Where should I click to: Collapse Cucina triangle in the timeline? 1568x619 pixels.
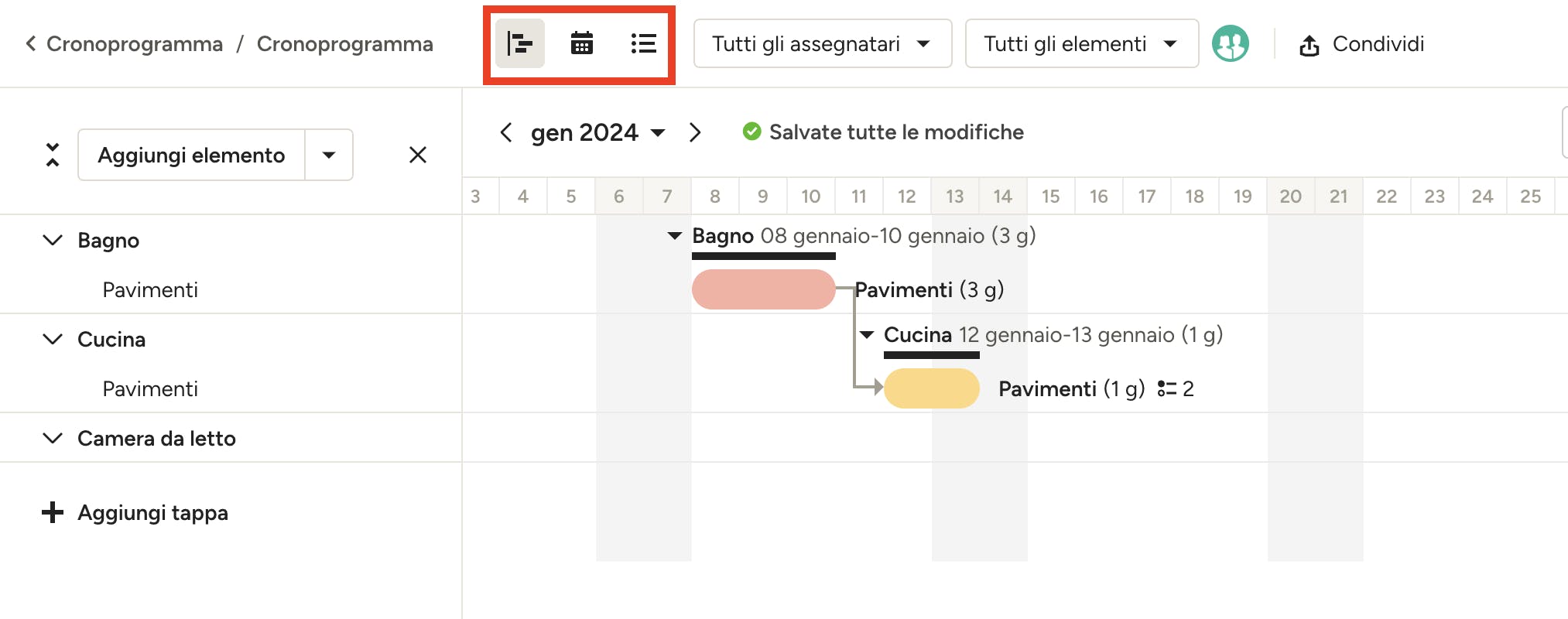click(x=867, y=335)
